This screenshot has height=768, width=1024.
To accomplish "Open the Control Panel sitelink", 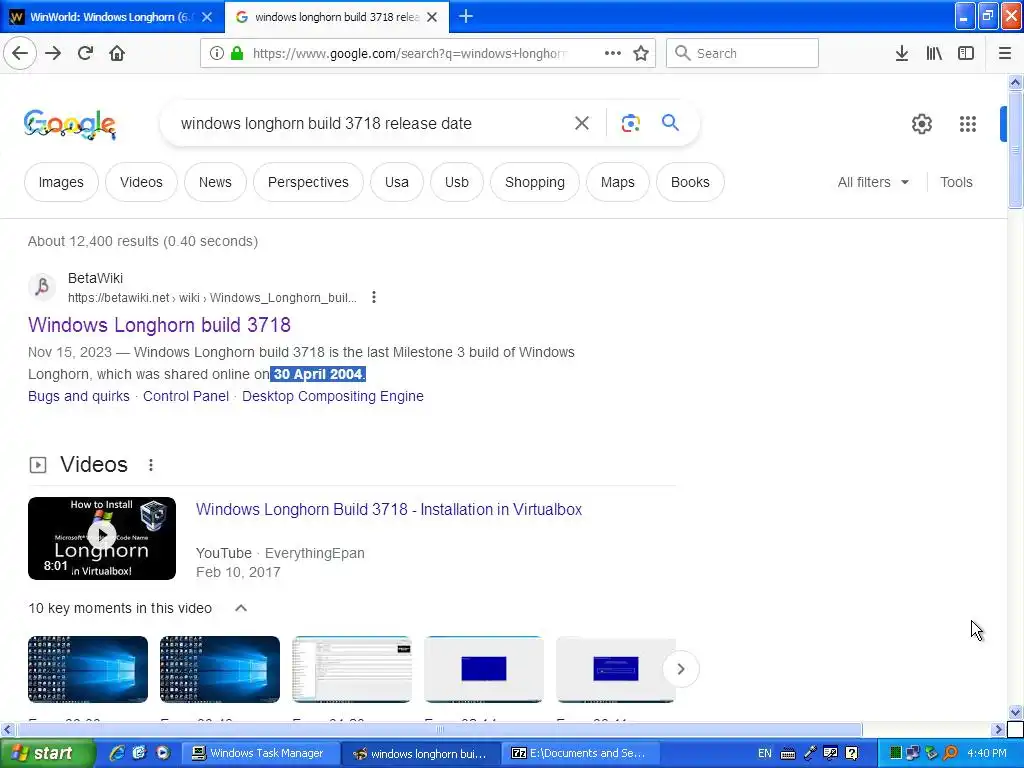I will click(x=186, y=396).
